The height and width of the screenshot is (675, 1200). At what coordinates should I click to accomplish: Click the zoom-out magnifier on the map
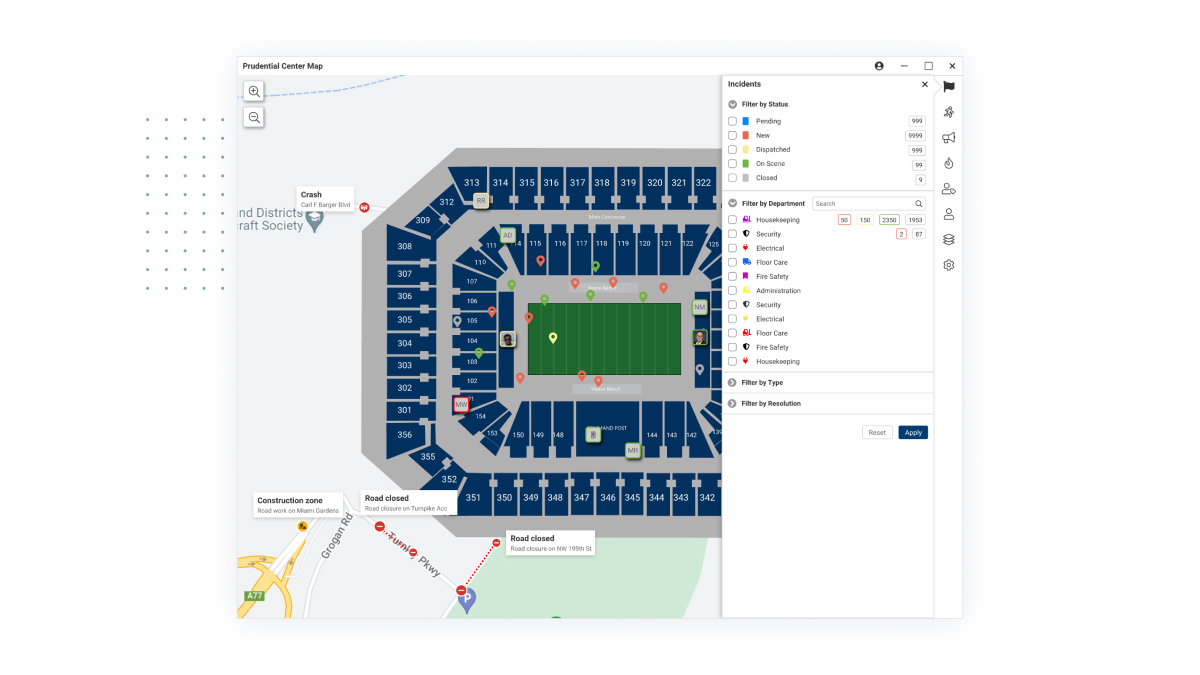point(254,117)
